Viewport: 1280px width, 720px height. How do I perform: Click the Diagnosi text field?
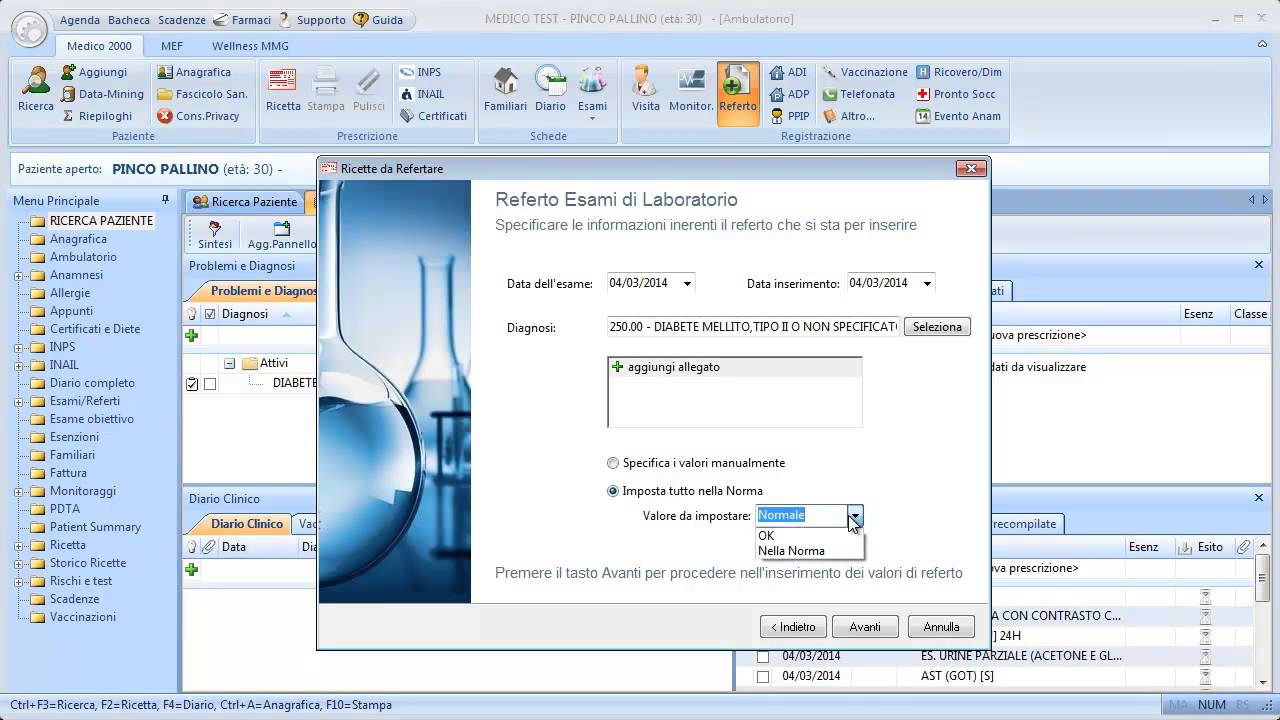(x=754, y=327)
